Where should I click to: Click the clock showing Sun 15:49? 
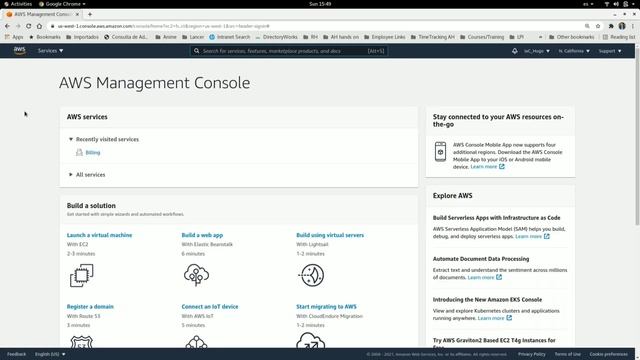tap(320, 4)
